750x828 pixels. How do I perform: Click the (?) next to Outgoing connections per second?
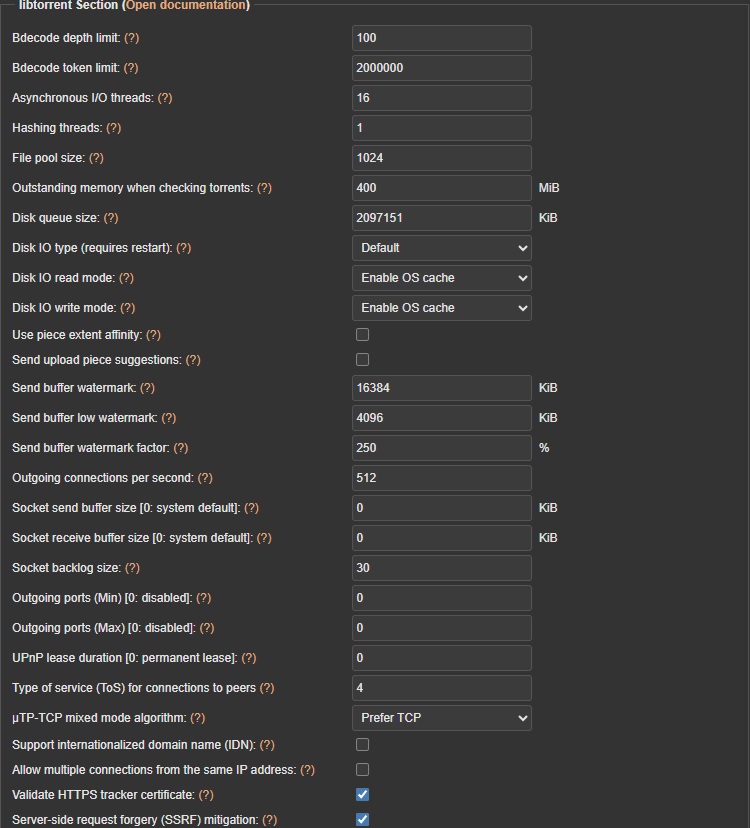(205, 478)
